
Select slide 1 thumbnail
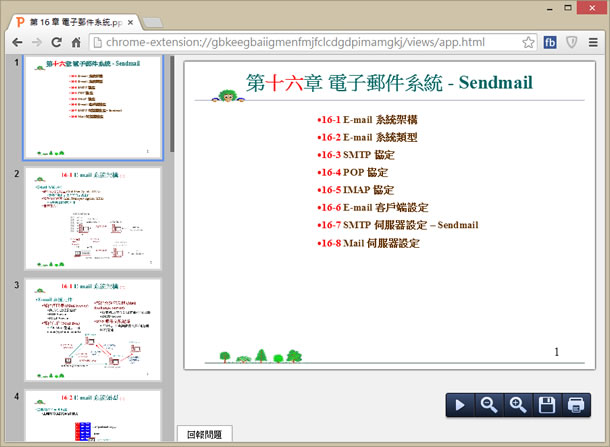[93, 107]
